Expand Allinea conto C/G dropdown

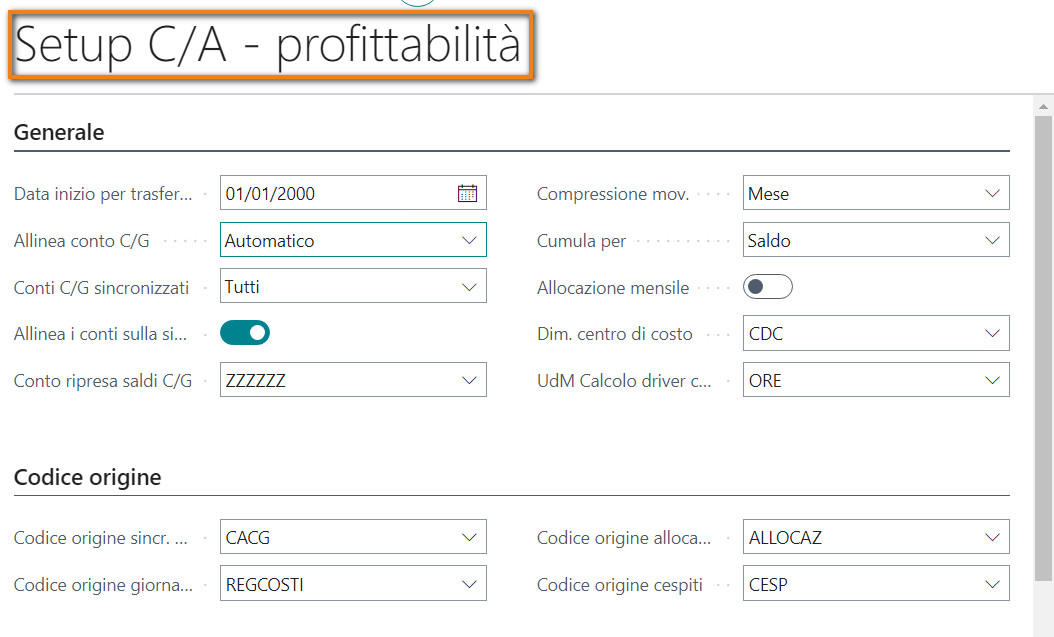tap(469, 240)
